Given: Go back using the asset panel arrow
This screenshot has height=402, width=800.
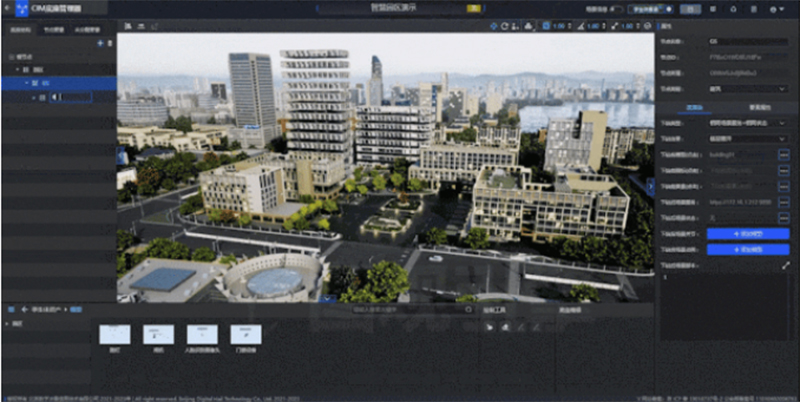Looking at the screenshot, I should 24,309.
